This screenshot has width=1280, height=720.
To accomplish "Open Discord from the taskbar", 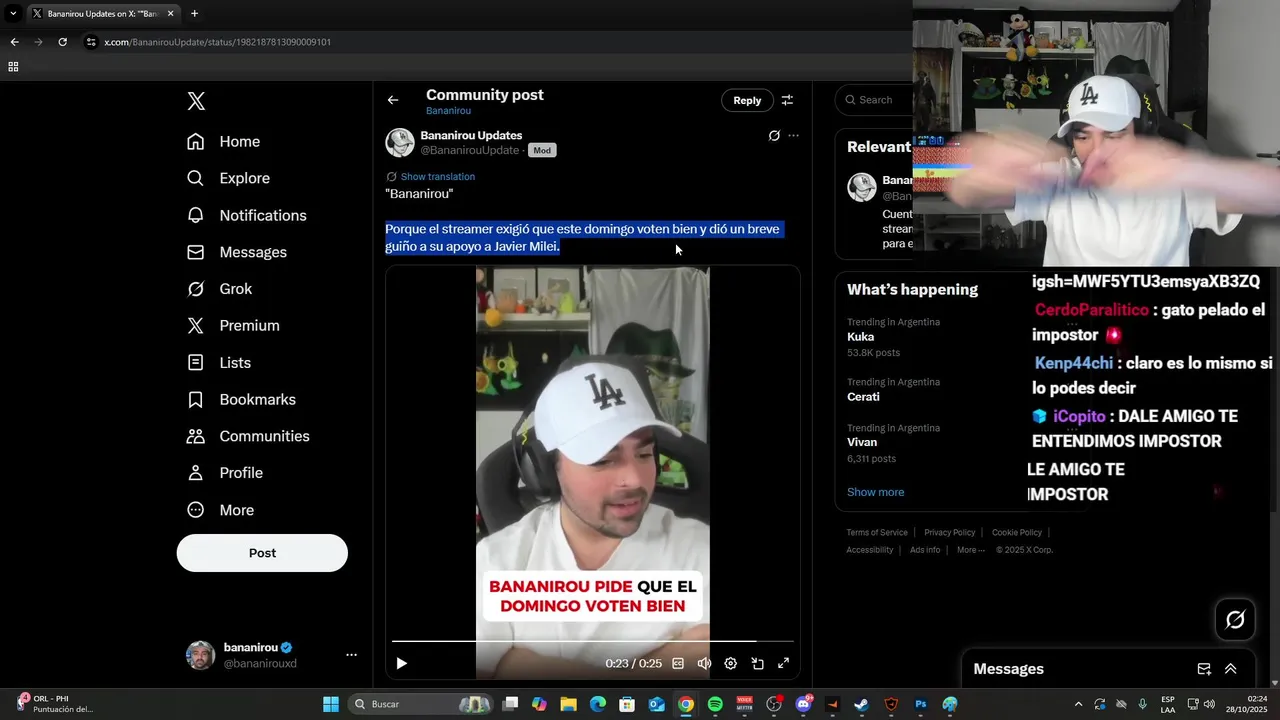I will click(x=803, y=704).
